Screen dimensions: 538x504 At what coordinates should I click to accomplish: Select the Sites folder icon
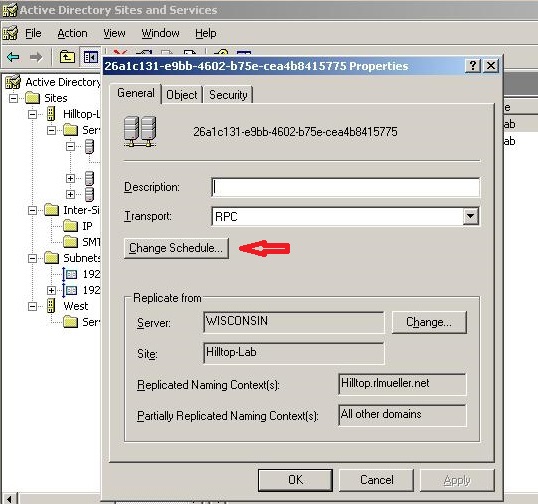click(33, 98)
